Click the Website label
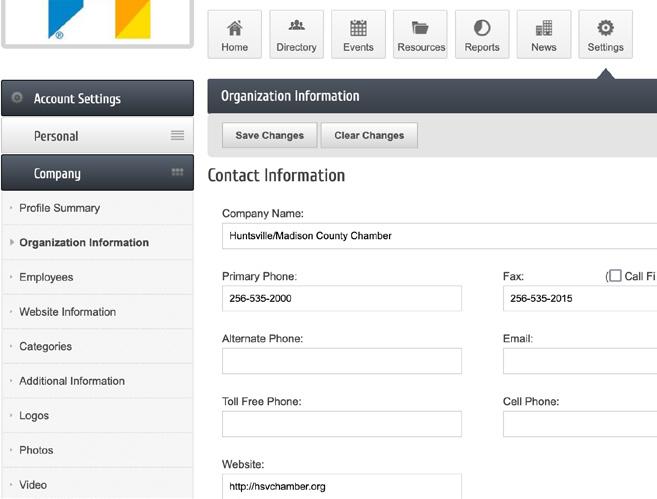Image resolution: width=657 pixels, height=499 pixels. [243, 464]
